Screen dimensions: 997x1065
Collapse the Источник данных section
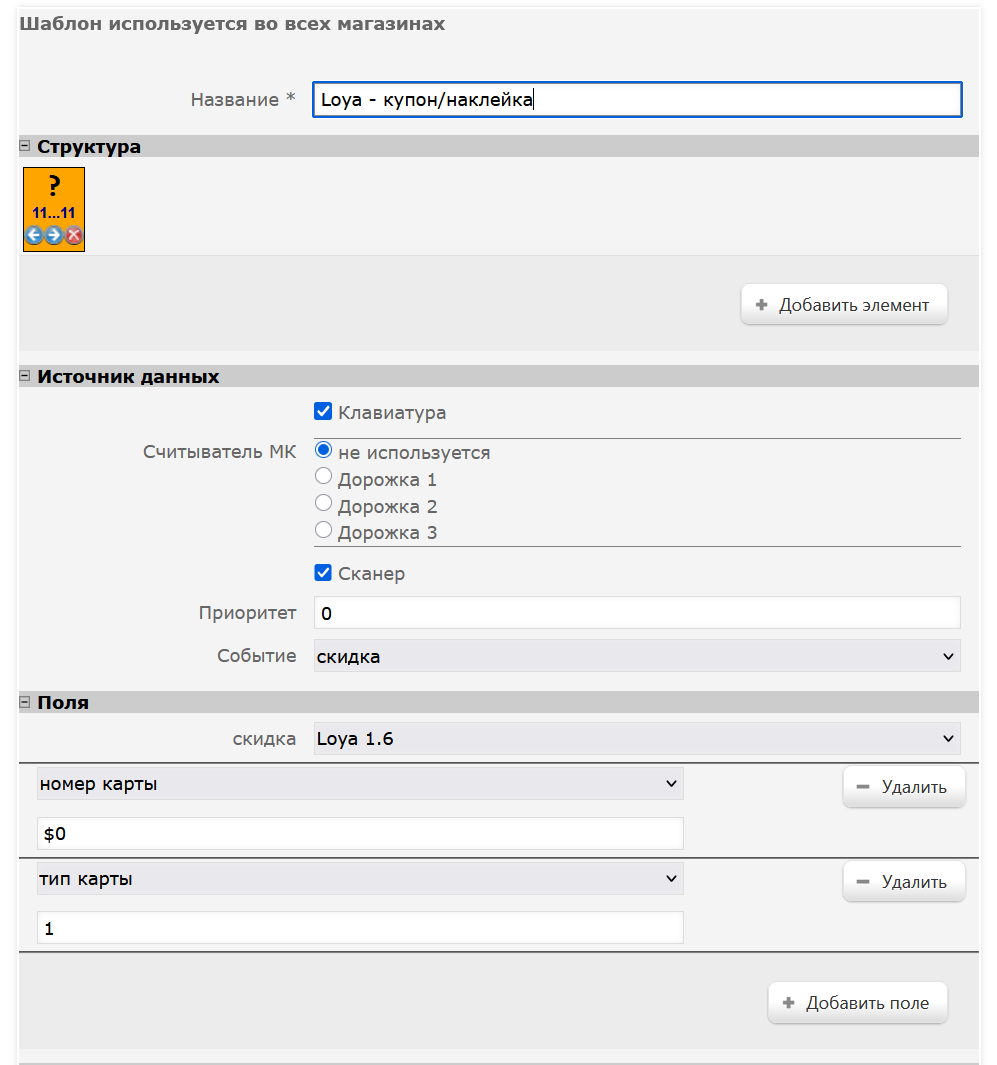(x=25, y=377)
